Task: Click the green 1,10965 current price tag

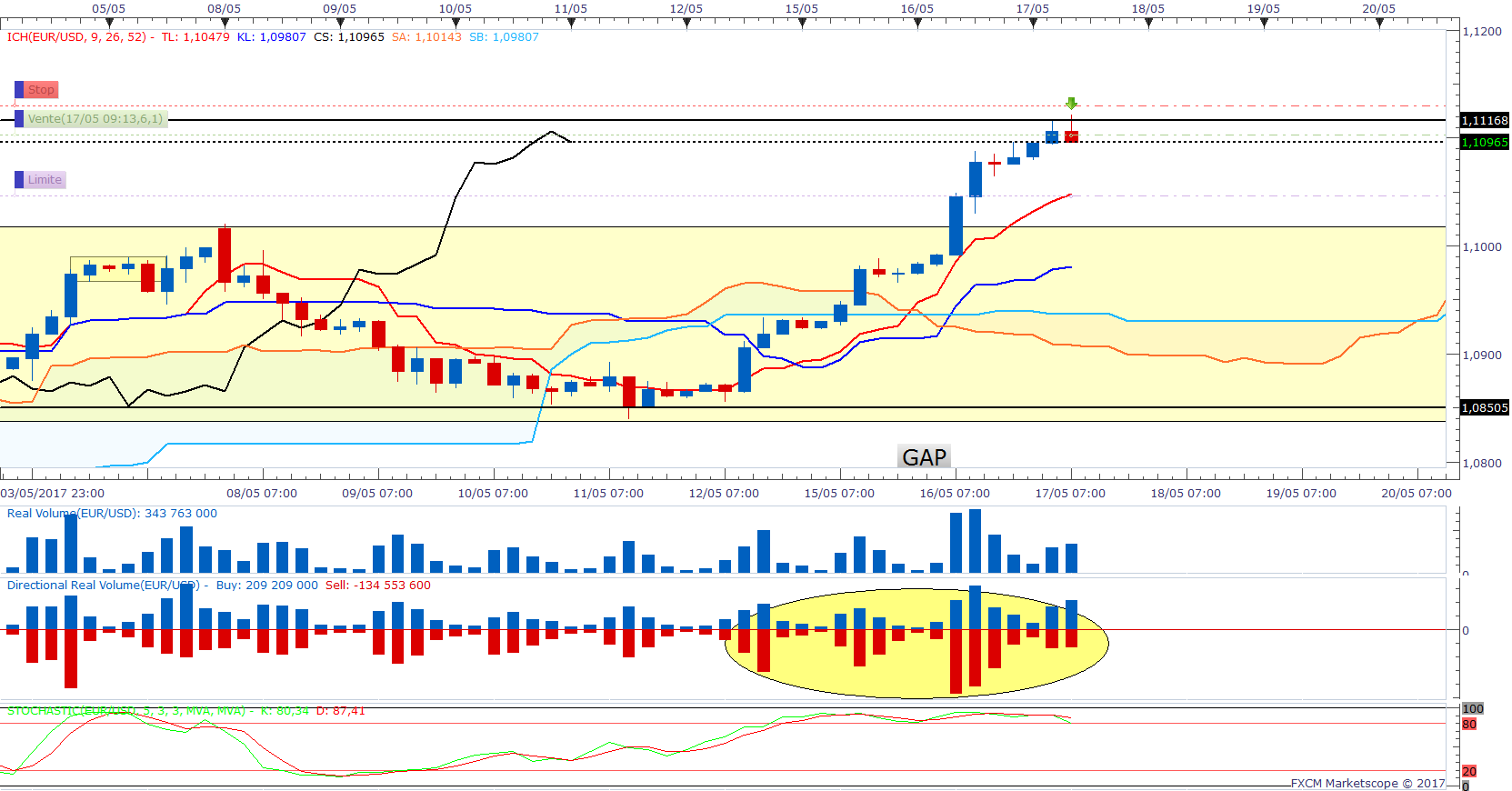Action: tap(1485, 142)
